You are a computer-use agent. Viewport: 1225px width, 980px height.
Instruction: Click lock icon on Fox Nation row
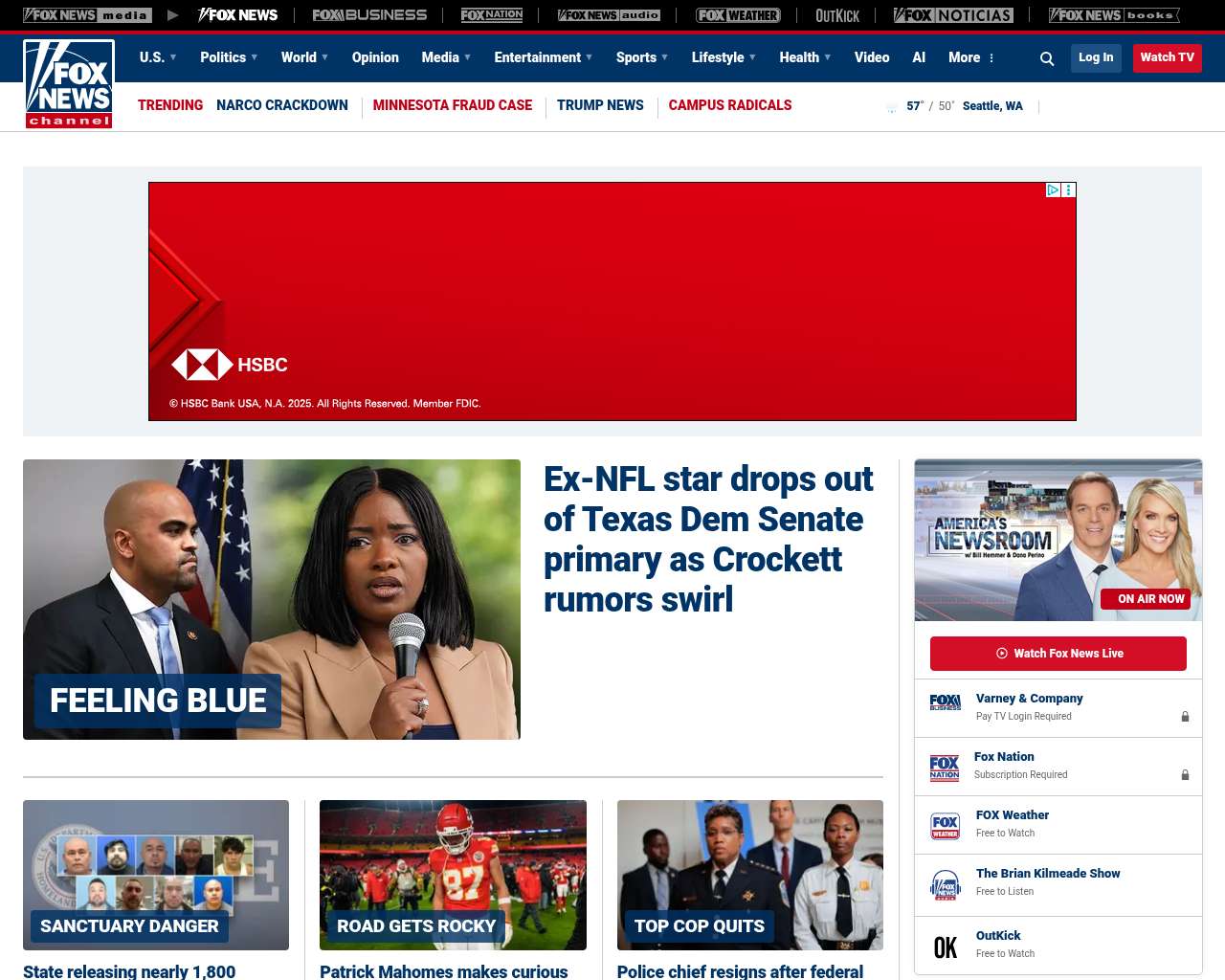pyautogui.click(x=1185, y=775)
